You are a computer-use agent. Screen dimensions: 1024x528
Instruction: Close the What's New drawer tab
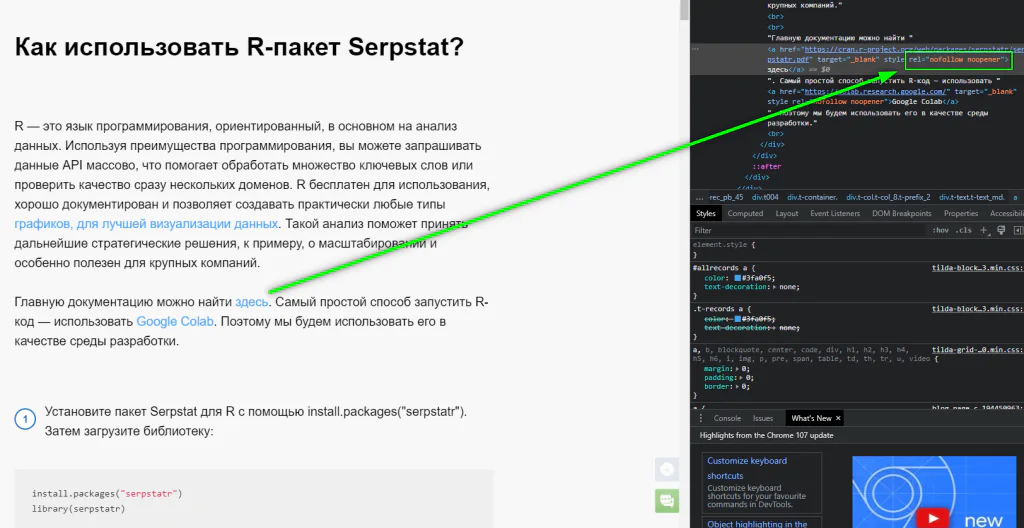tap(838, 418)
